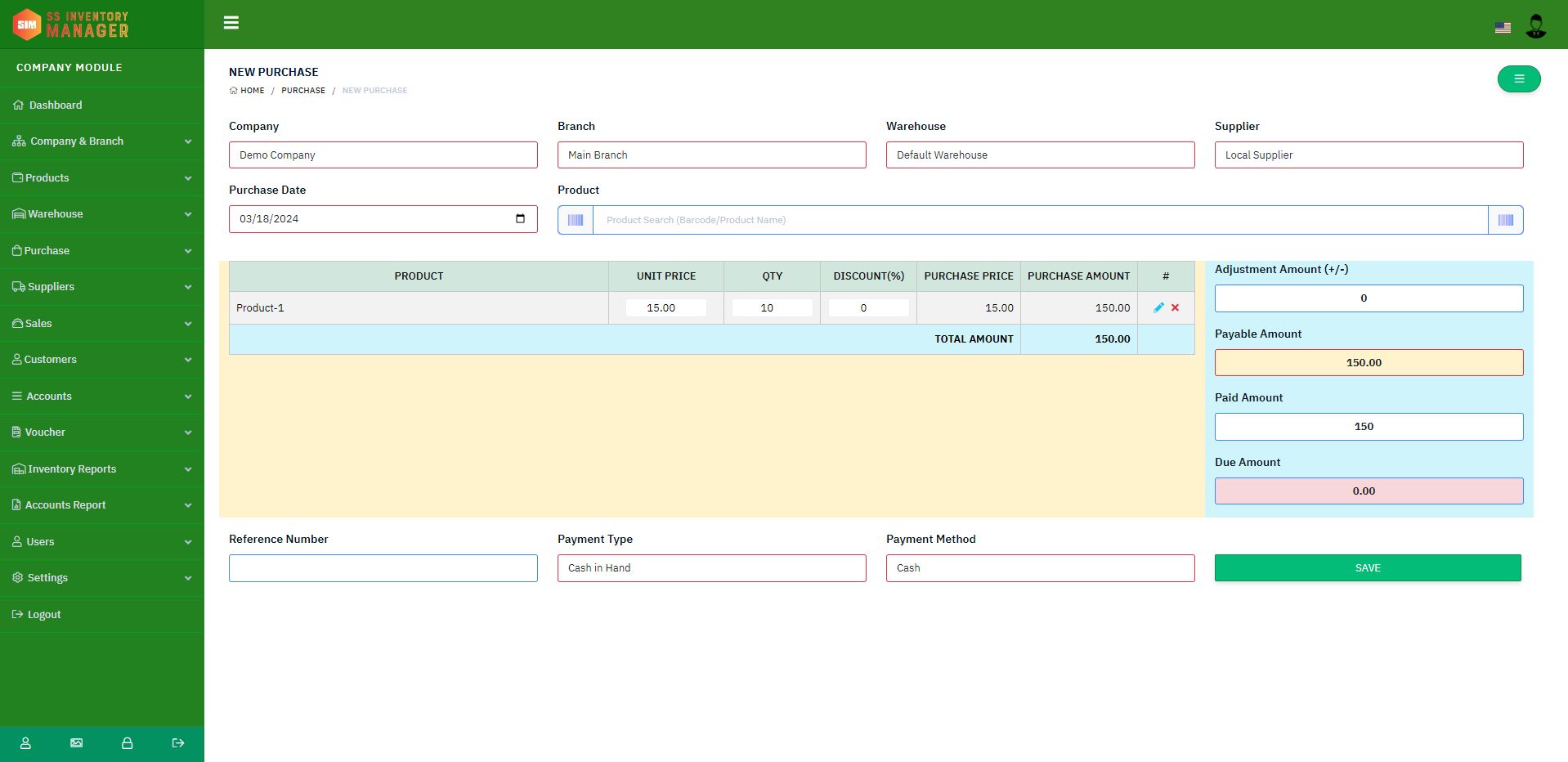Click the US flag language icon
The width and height of the screenshot is (1568, 762).
click(x=1503, y=28)
